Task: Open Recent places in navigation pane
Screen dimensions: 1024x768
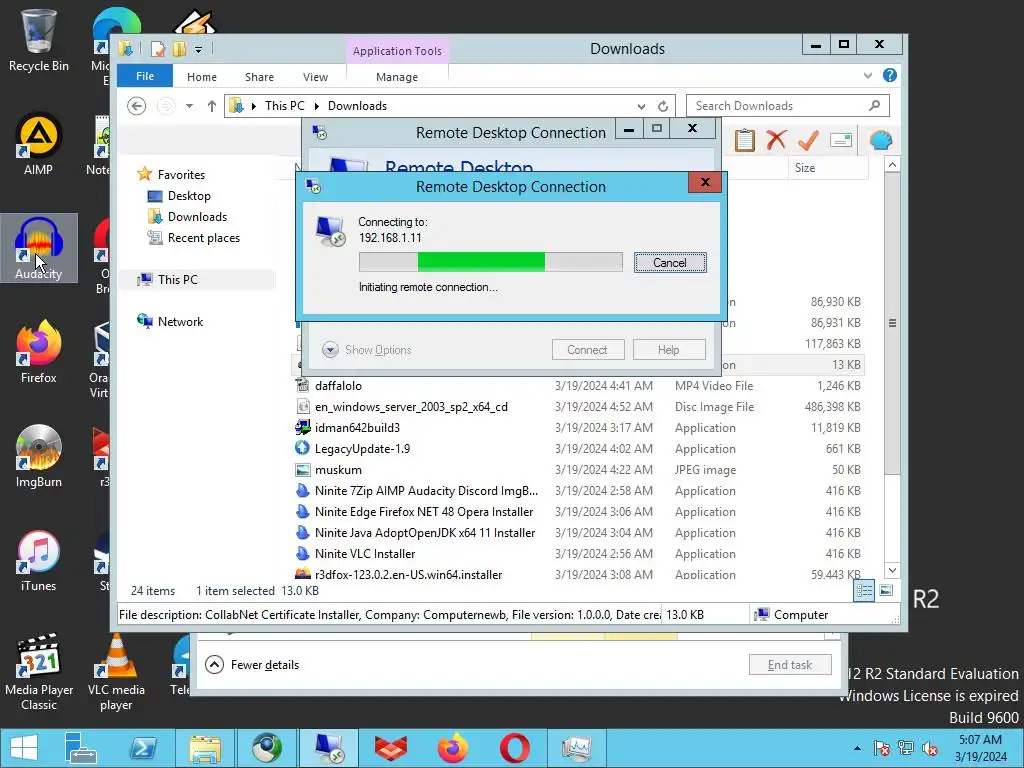Action: click(194, 238)
